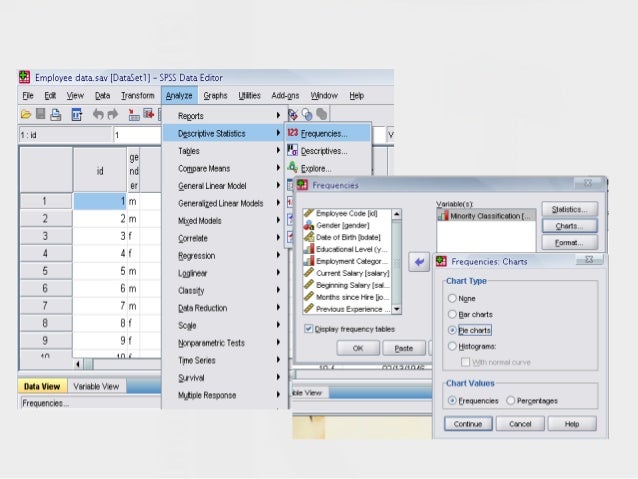Click the Continue button
The height and width of the screenshot is (479, 638).
(x=468, y=424)
